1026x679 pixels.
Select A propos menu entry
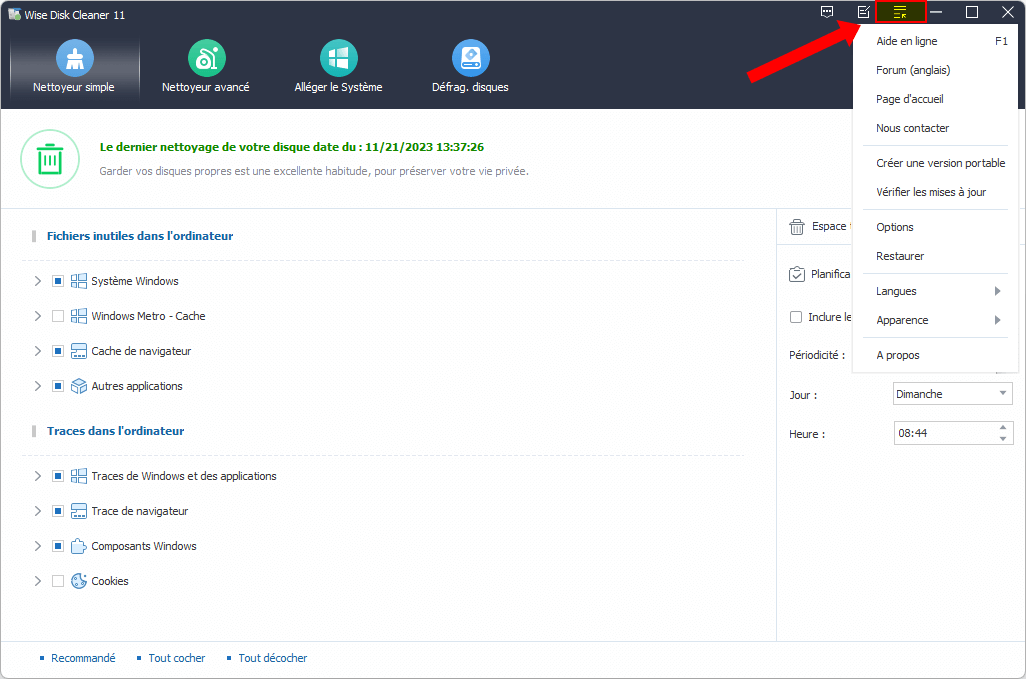935,355
